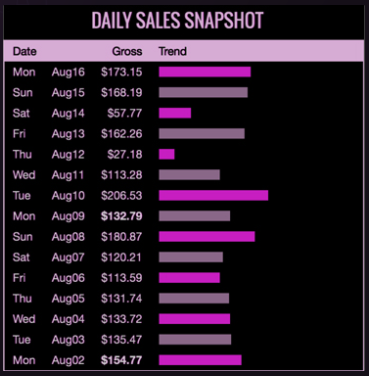Click the Trend column header
The width and height of the screenshot is (369, 376).
tap(172, 51)
